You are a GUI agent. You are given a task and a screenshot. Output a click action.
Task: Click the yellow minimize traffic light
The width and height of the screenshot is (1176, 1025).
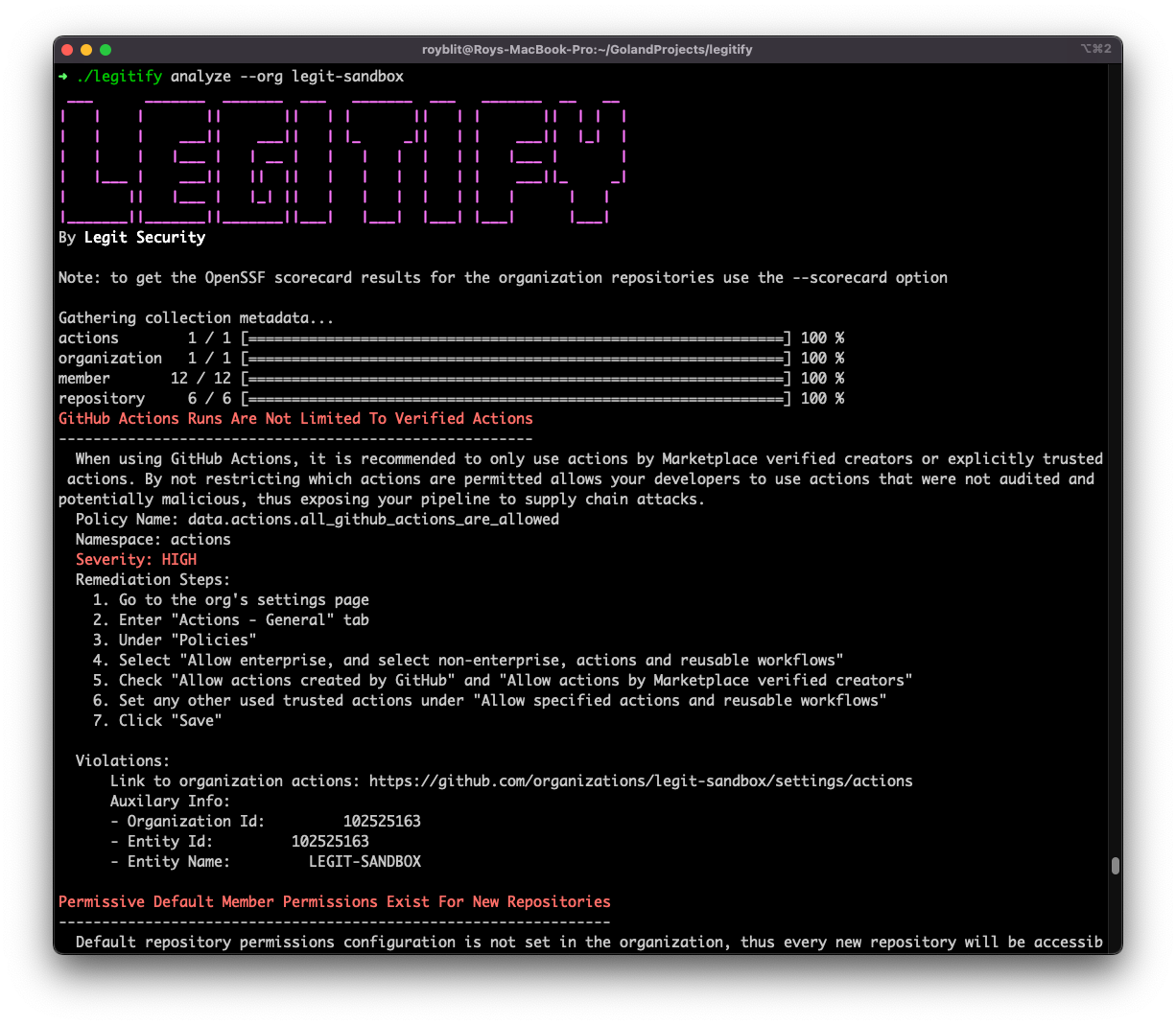(x=85, y=49)
